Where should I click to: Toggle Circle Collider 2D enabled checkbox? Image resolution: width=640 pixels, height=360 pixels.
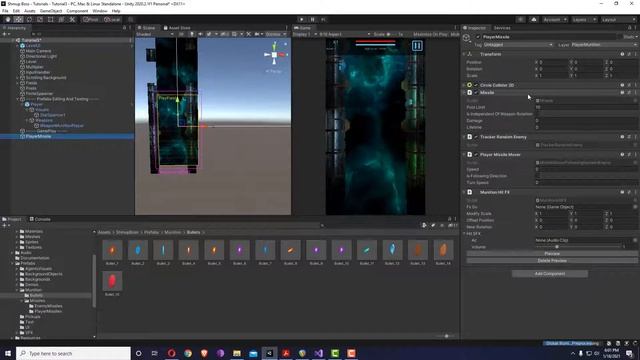476,85
